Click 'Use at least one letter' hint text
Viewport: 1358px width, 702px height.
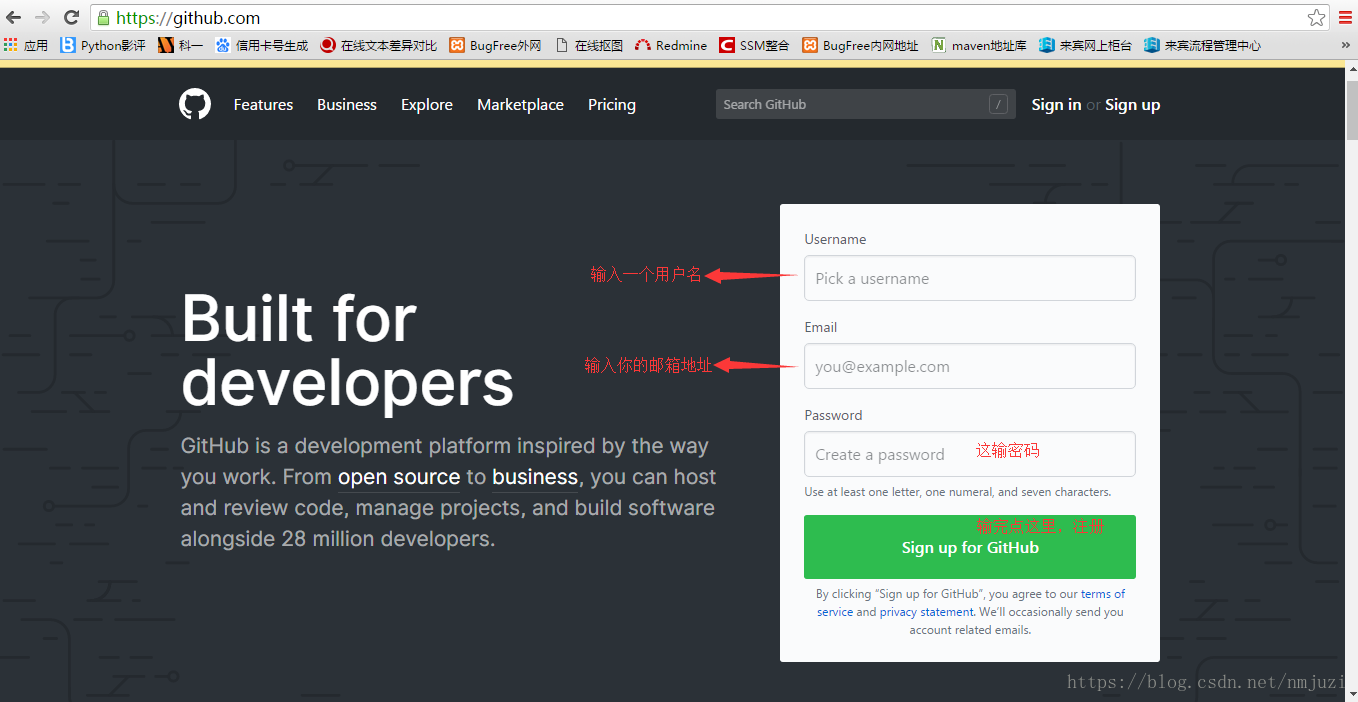tap(957, 492)
